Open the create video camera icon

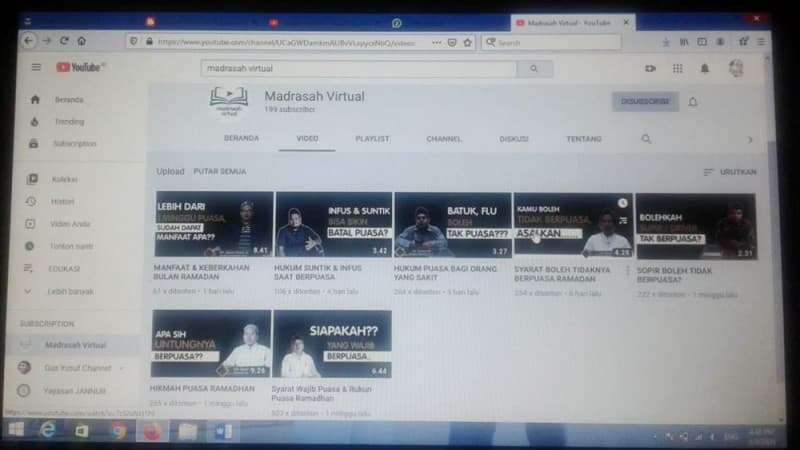650,68
